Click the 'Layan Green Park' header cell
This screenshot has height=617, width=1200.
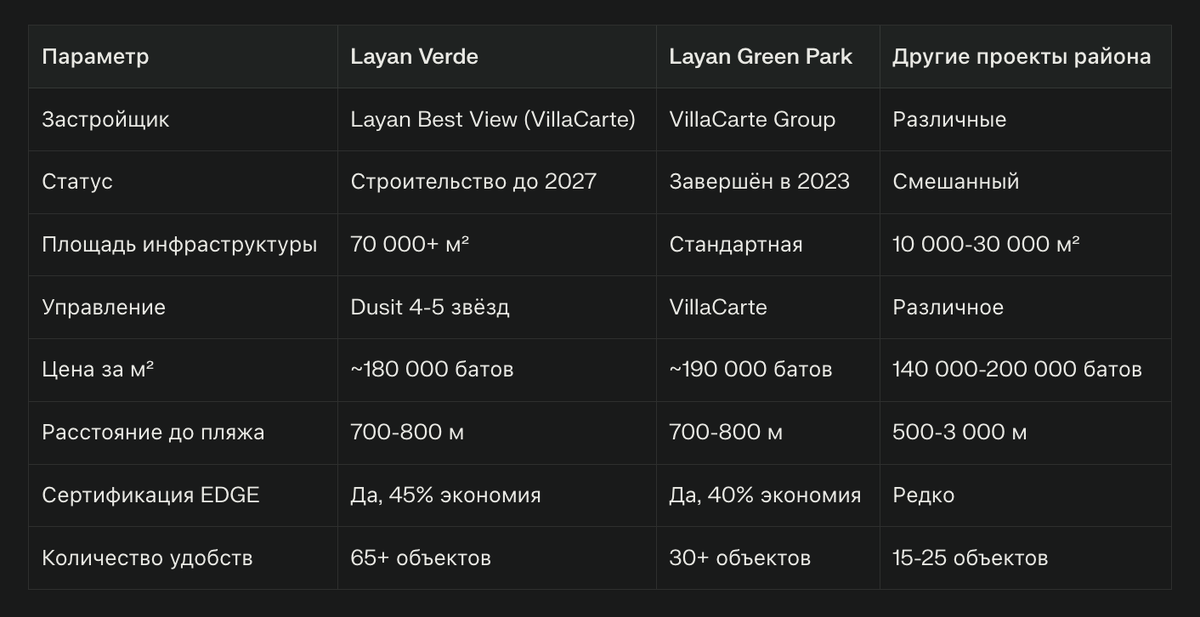(x=761, y=57)
